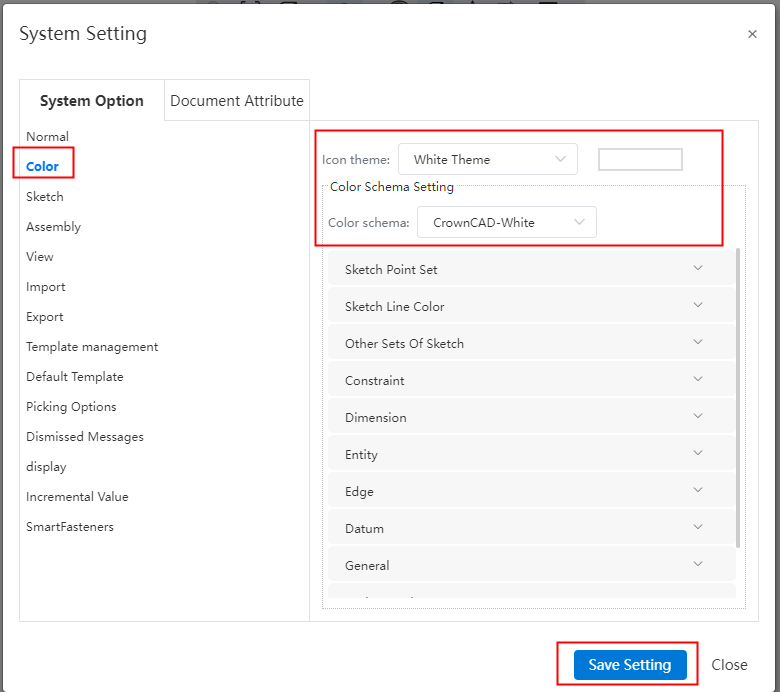Screen dimensions: 780x692
Task: Expand the Entity color section
Action: pos(531,454)
